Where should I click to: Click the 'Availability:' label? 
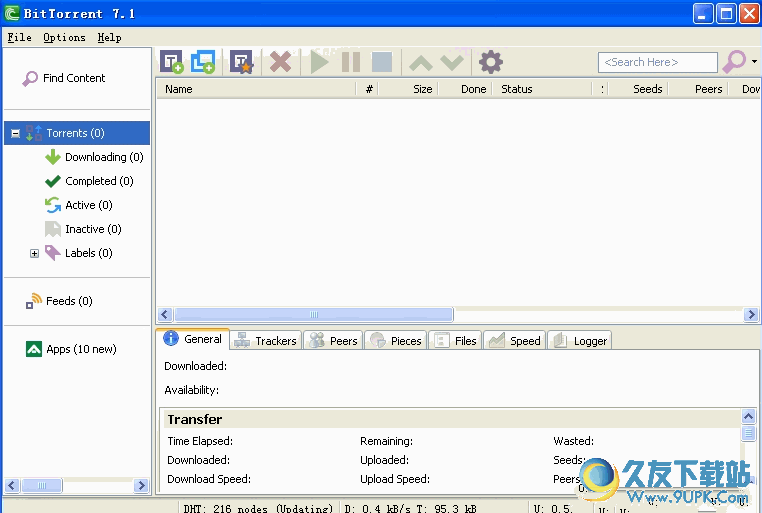191,390
